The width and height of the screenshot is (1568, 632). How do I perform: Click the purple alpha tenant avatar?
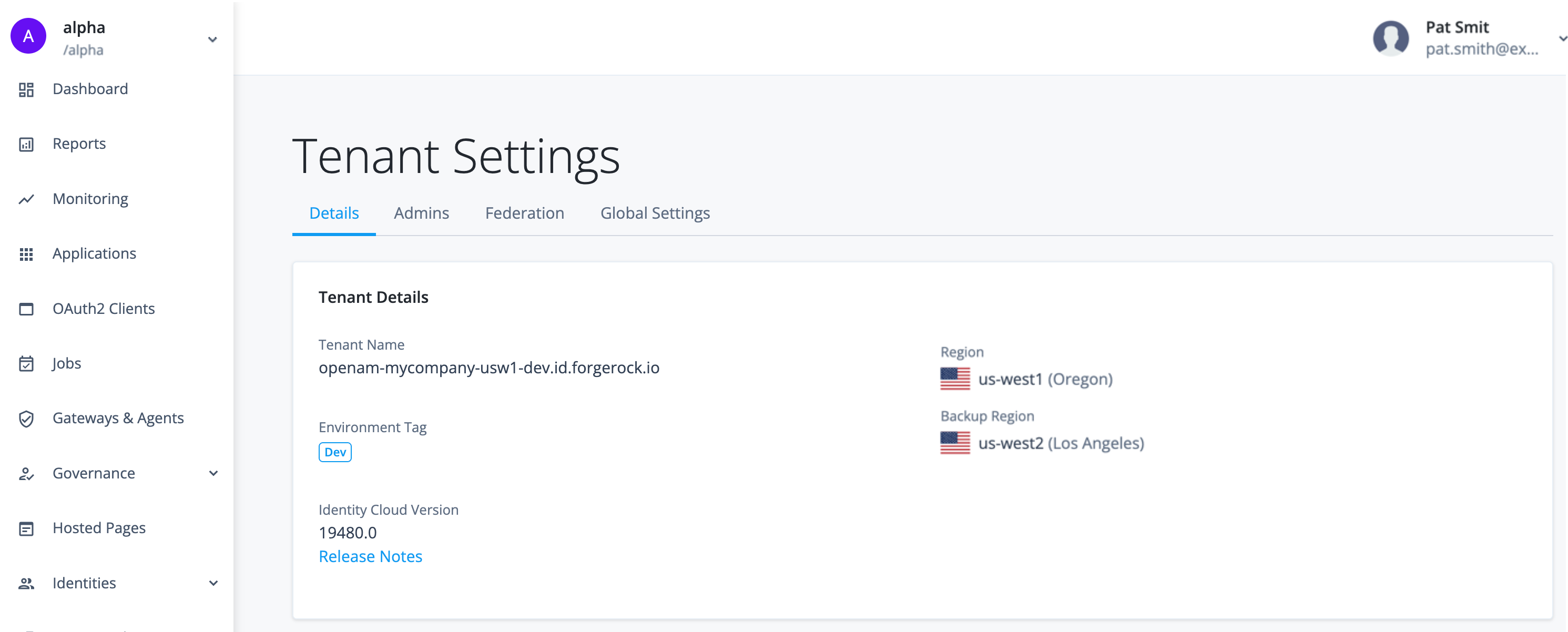point(27,36)
